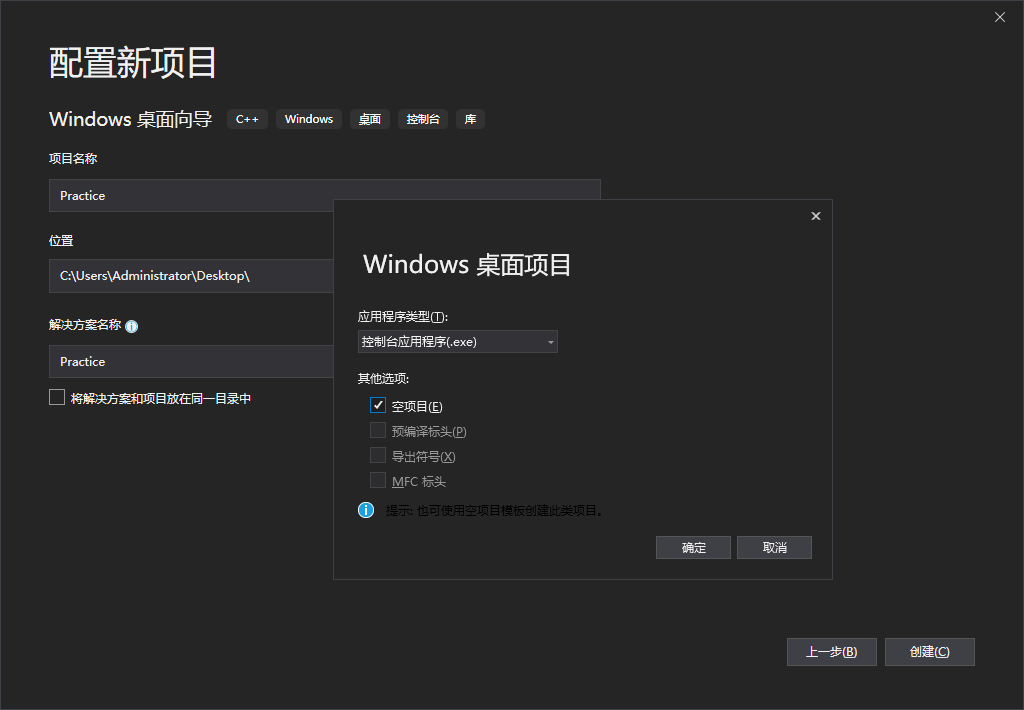Open the 应用程序类型 dropdown

457,342
